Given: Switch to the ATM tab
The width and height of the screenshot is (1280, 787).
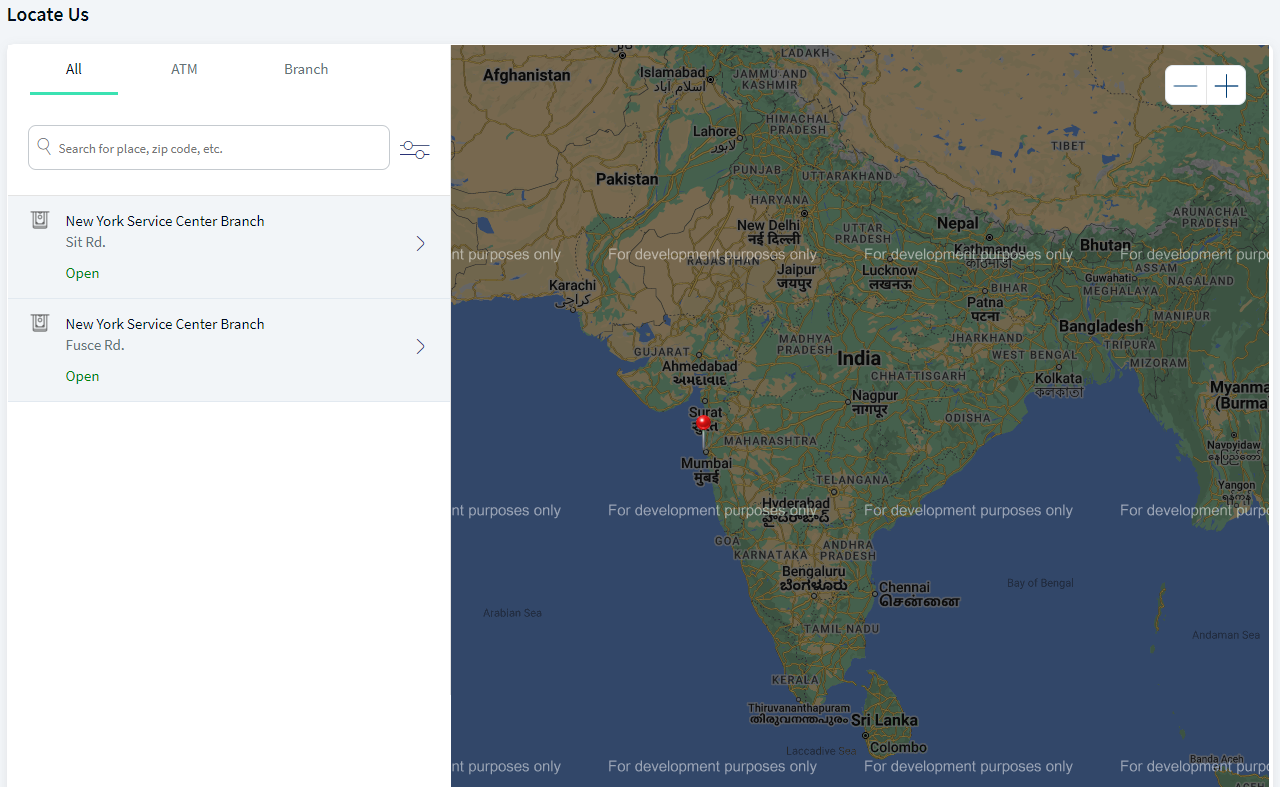Looking at the screenshot, I should coord(184,69).
